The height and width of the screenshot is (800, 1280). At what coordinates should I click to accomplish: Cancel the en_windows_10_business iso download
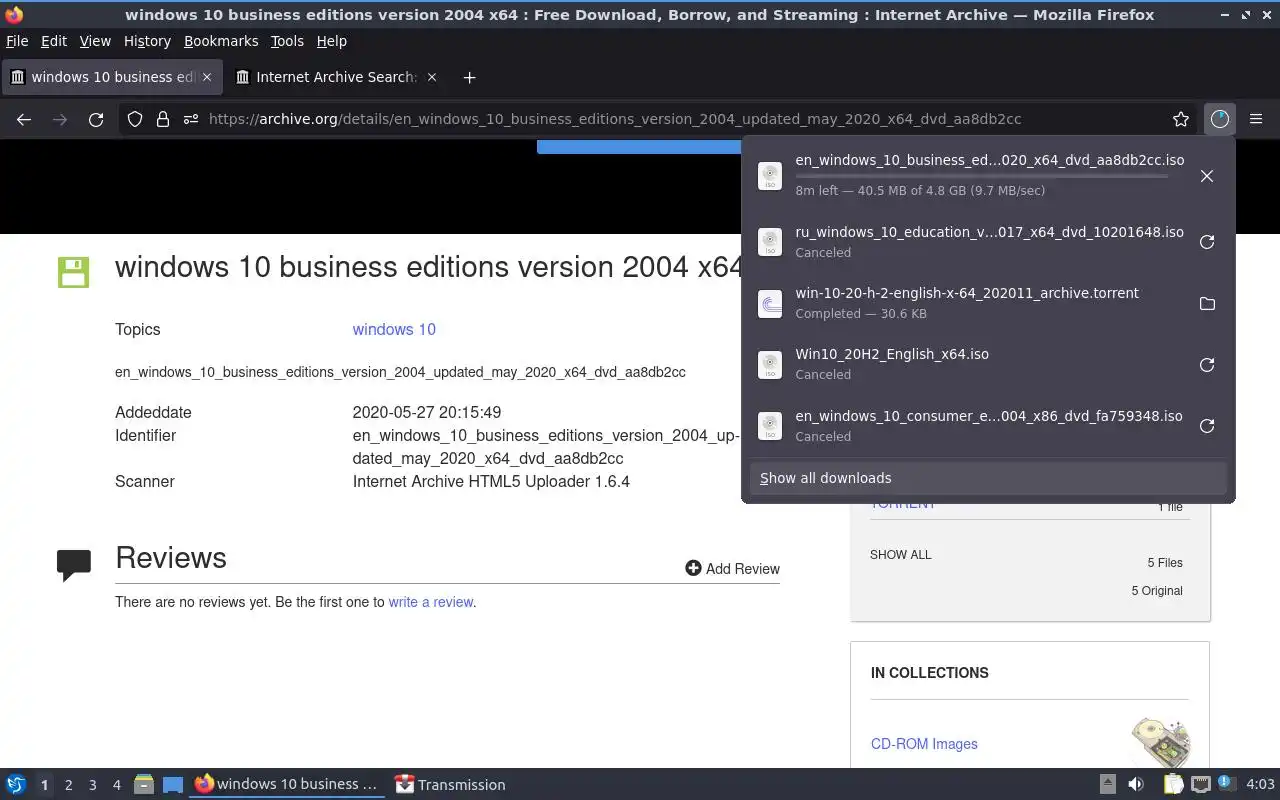coord(1207,176)
